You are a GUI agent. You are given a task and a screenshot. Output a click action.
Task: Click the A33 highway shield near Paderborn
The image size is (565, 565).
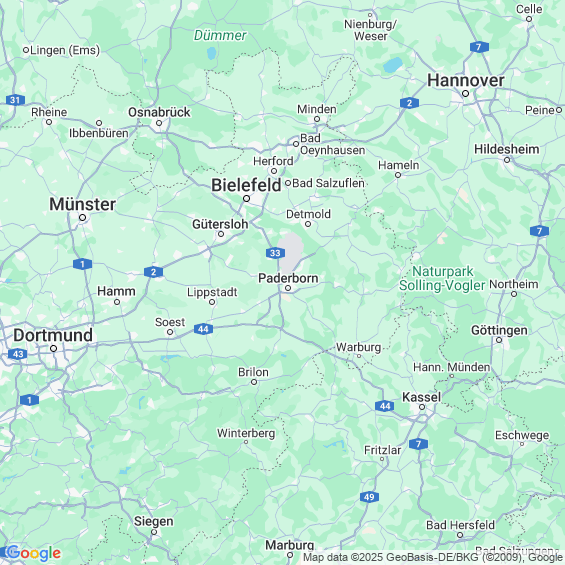click(275, 253)
